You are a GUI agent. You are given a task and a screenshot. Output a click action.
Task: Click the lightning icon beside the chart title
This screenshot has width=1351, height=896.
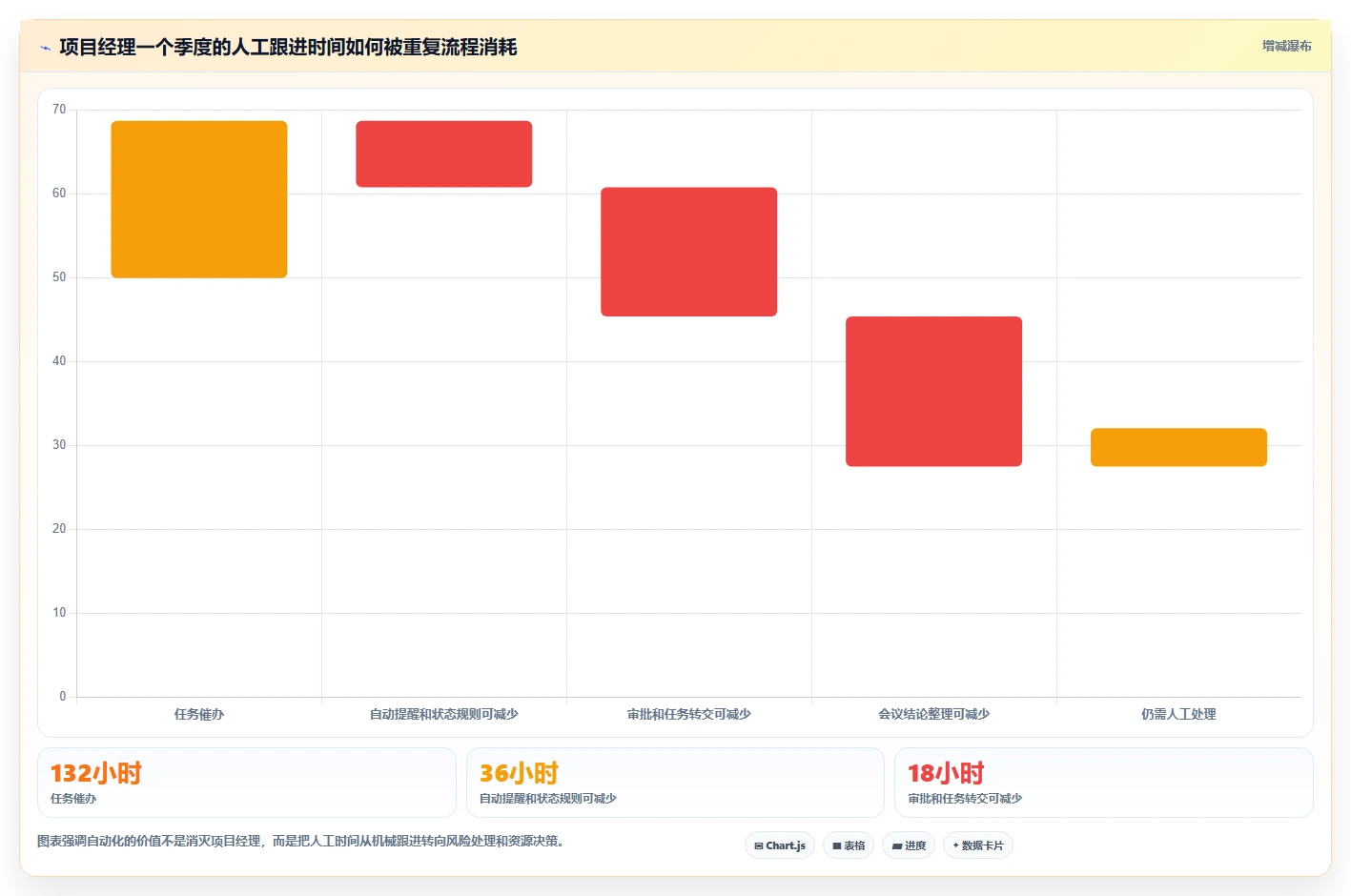pyautogui.click(x=45, y=48)
